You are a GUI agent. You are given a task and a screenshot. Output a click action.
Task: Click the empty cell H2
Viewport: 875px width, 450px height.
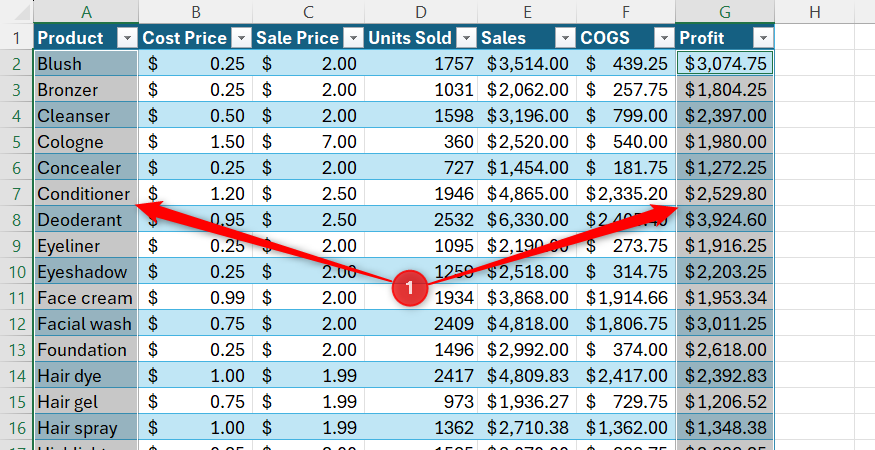point(814,64)
